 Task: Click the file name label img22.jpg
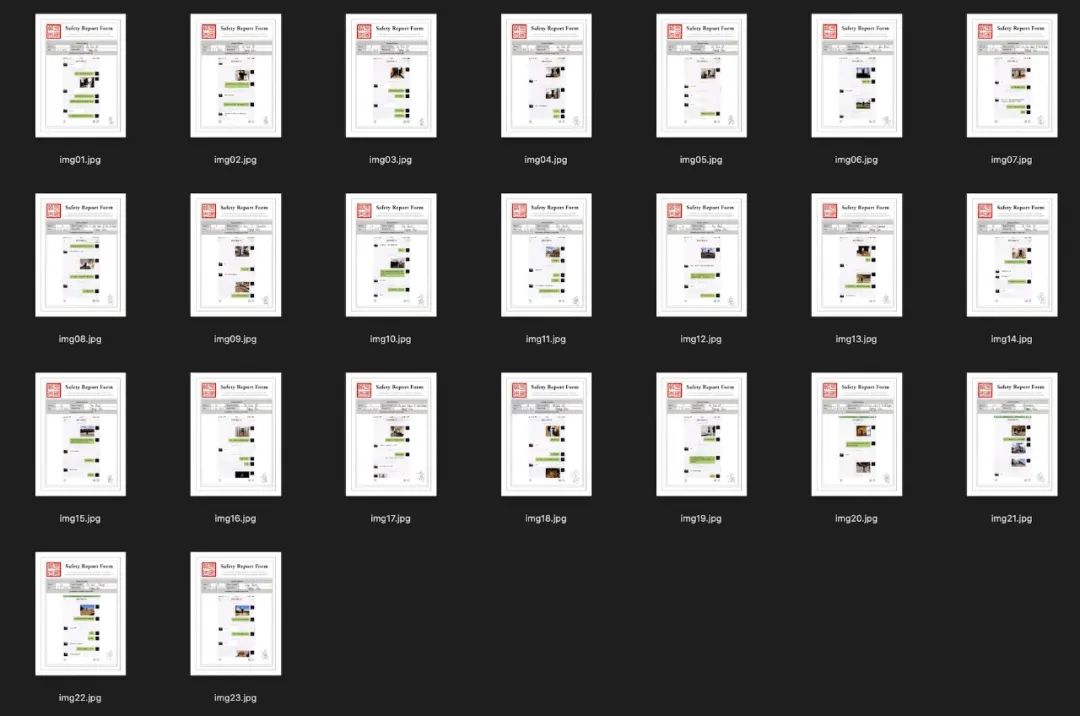(80, 697)
